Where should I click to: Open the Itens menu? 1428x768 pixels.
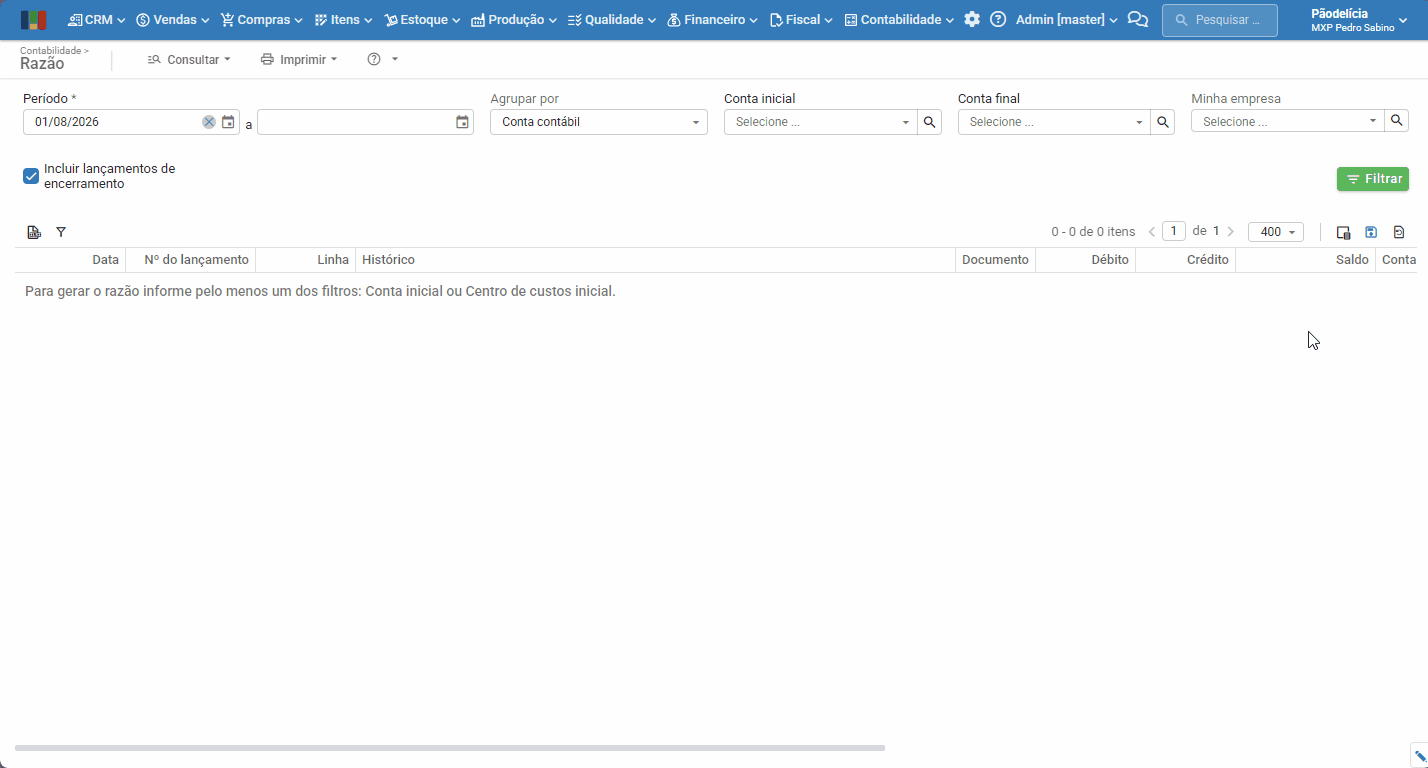click(343, 20)
